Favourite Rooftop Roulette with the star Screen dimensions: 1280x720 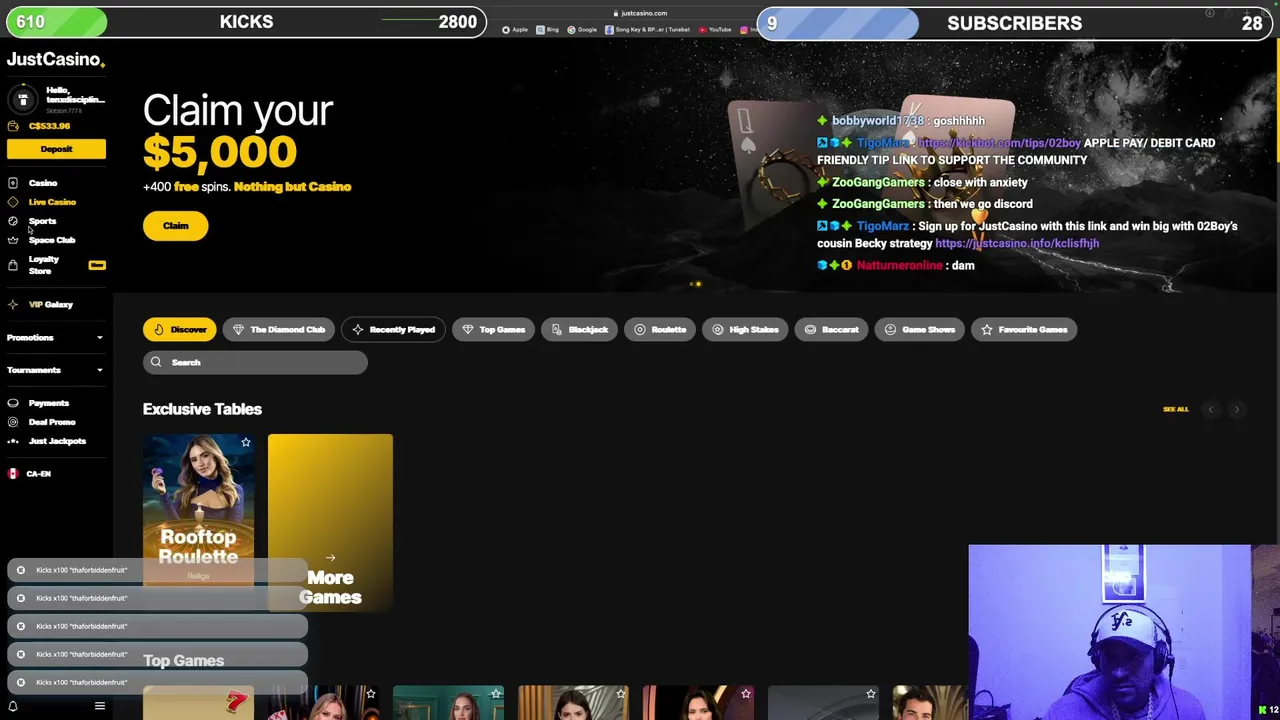pyautogui.click(x=245, y=442)
